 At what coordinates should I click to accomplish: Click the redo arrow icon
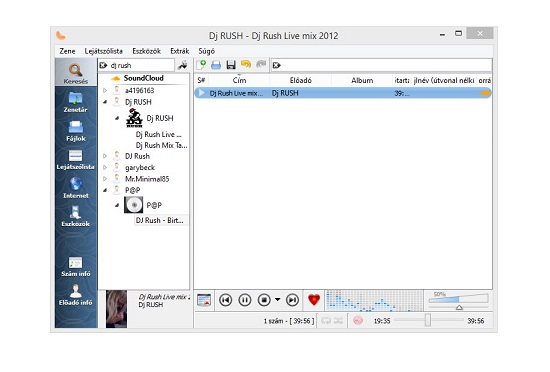click(x=261, y=65)
